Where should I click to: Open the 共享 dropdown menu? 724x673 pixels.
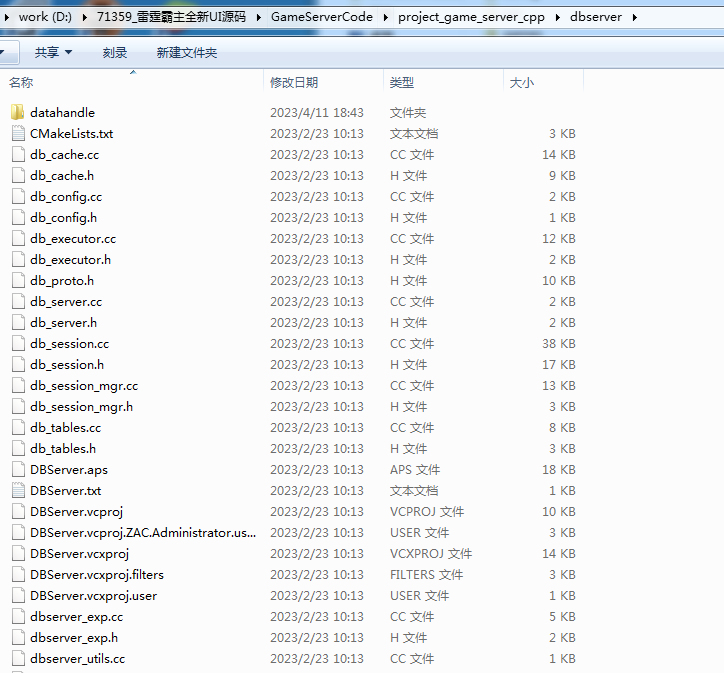(x=53, y=52)
